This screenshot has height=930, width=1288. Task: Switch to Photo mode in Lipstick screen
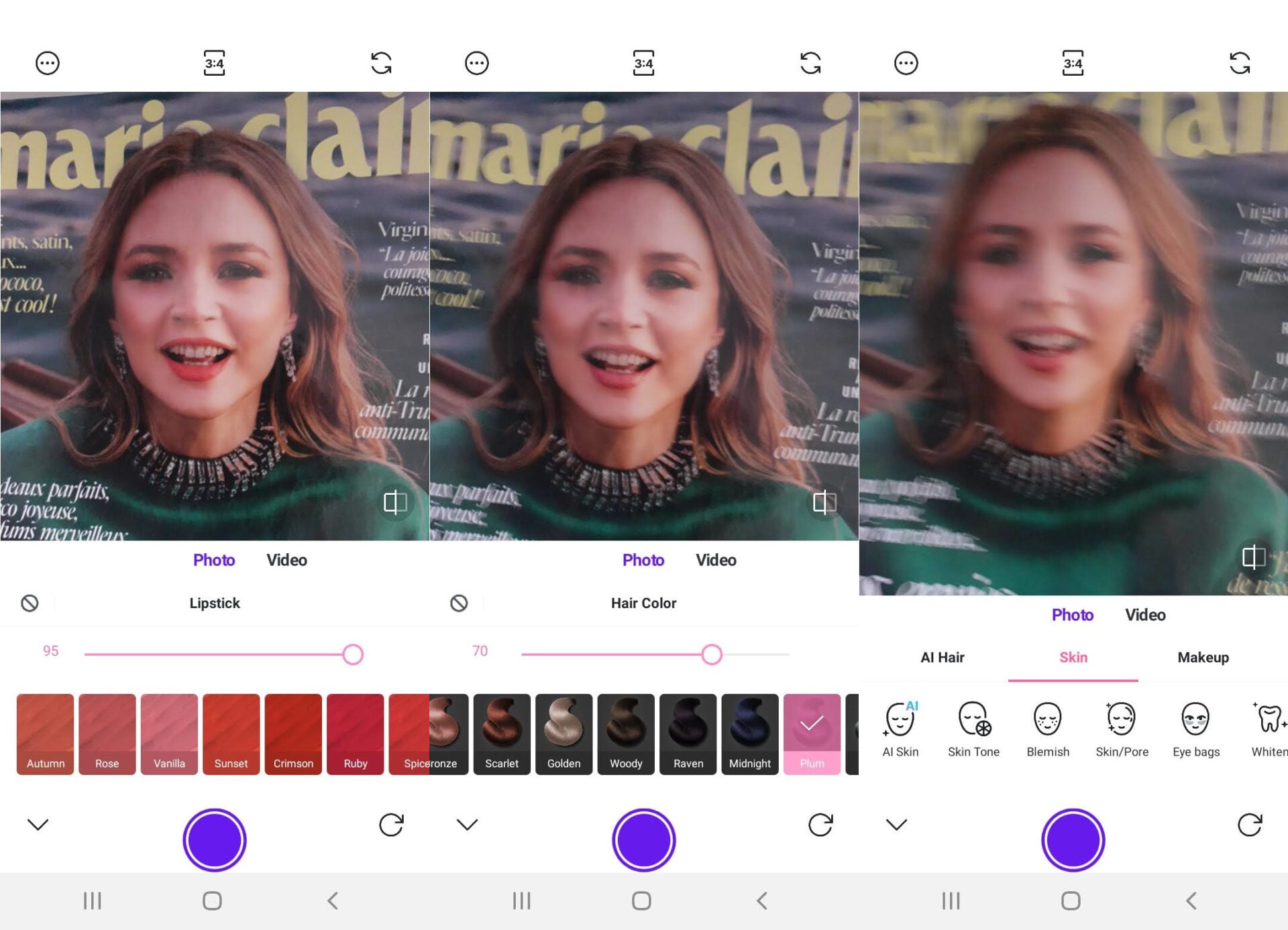(x=214, y=560)
